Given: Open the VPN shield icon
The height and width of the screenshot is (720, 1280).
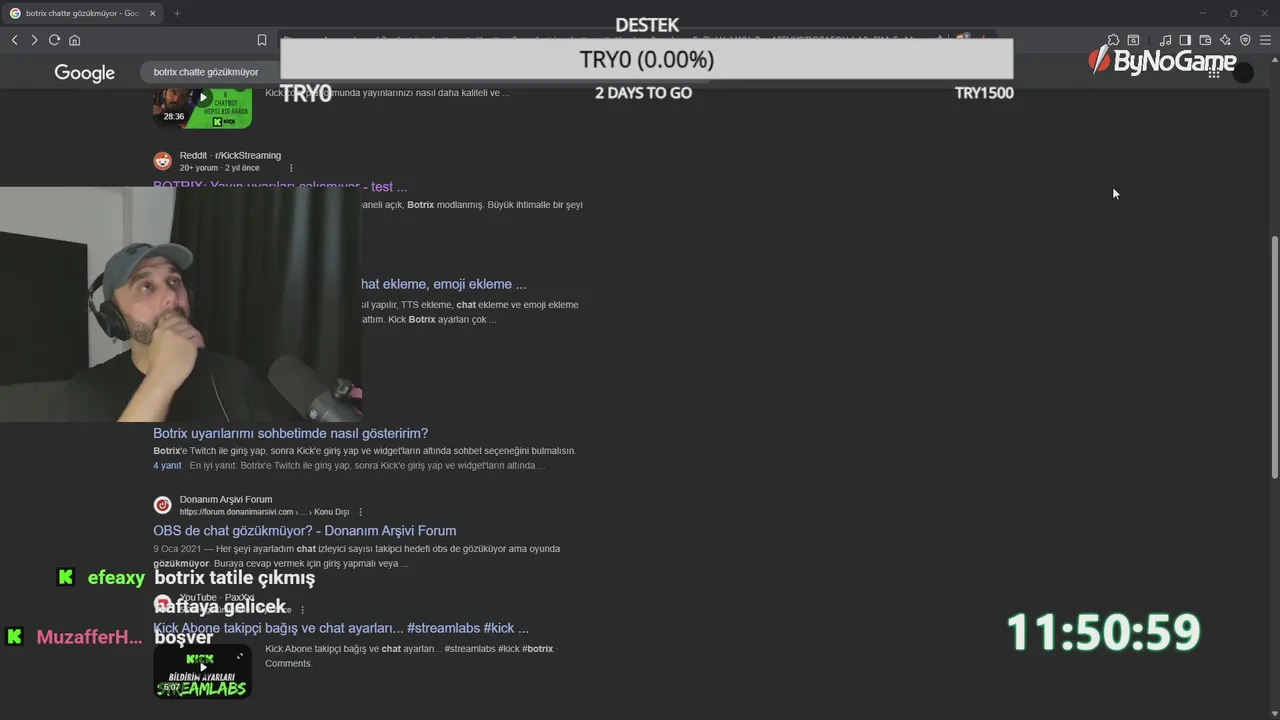Looking at the screenshot, I should (1245, 40).
